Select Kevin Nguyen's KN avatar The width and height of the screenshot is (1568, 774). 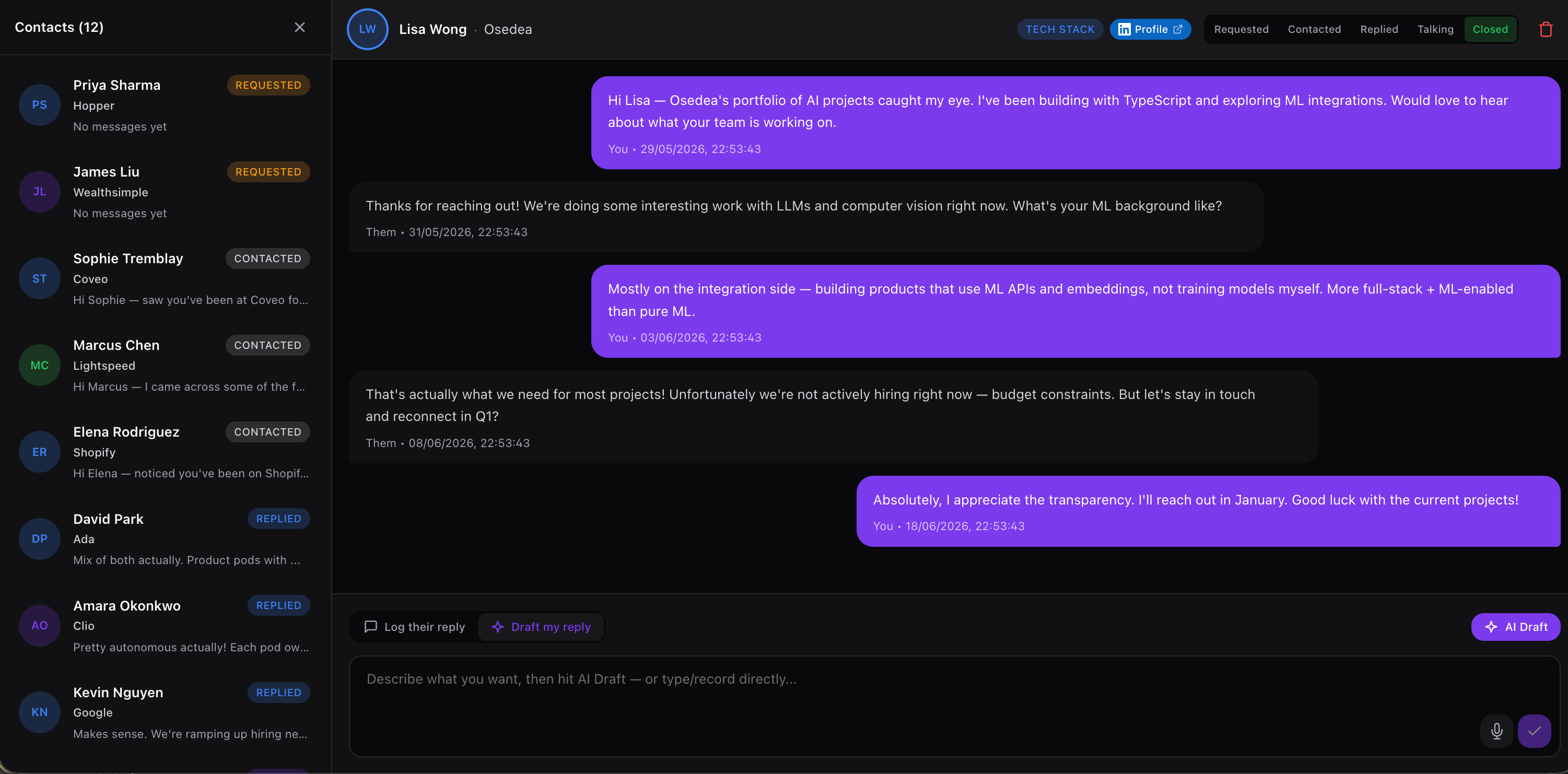click(40, 712)
